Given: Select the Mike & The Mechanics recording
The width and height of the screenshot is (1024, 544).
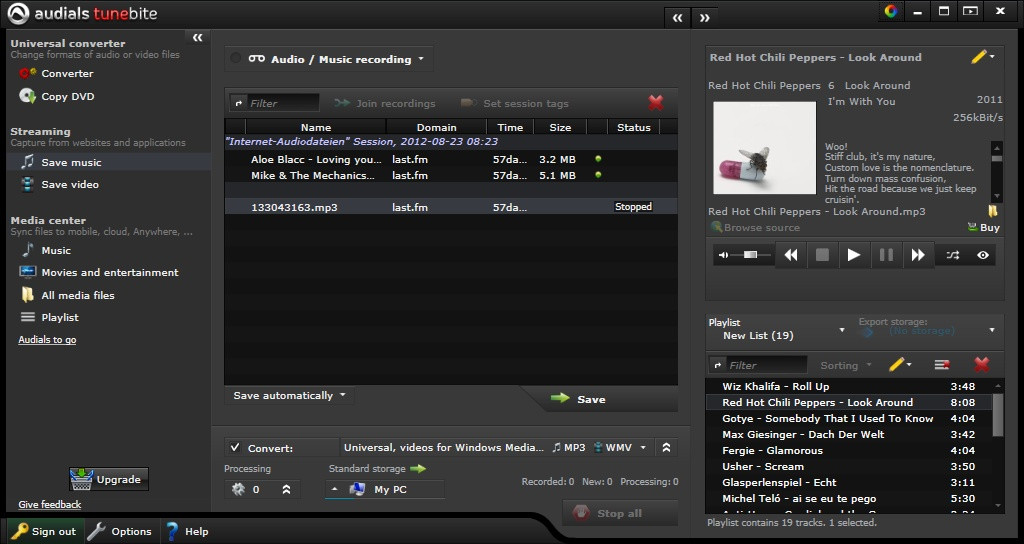Looking at the screenshot, I should [451, 175].
